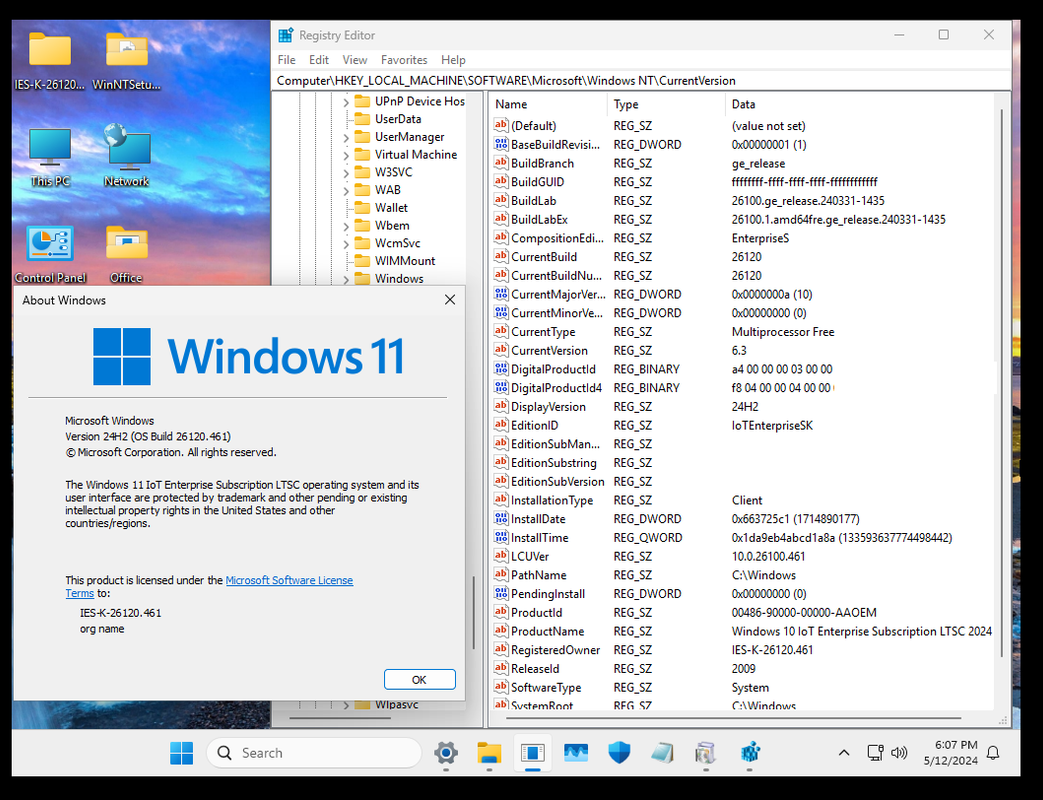The image size is (1043, 800).
Task: Expand the UserManager registry key
Action: pyautogui.click(x=346, y=138)
